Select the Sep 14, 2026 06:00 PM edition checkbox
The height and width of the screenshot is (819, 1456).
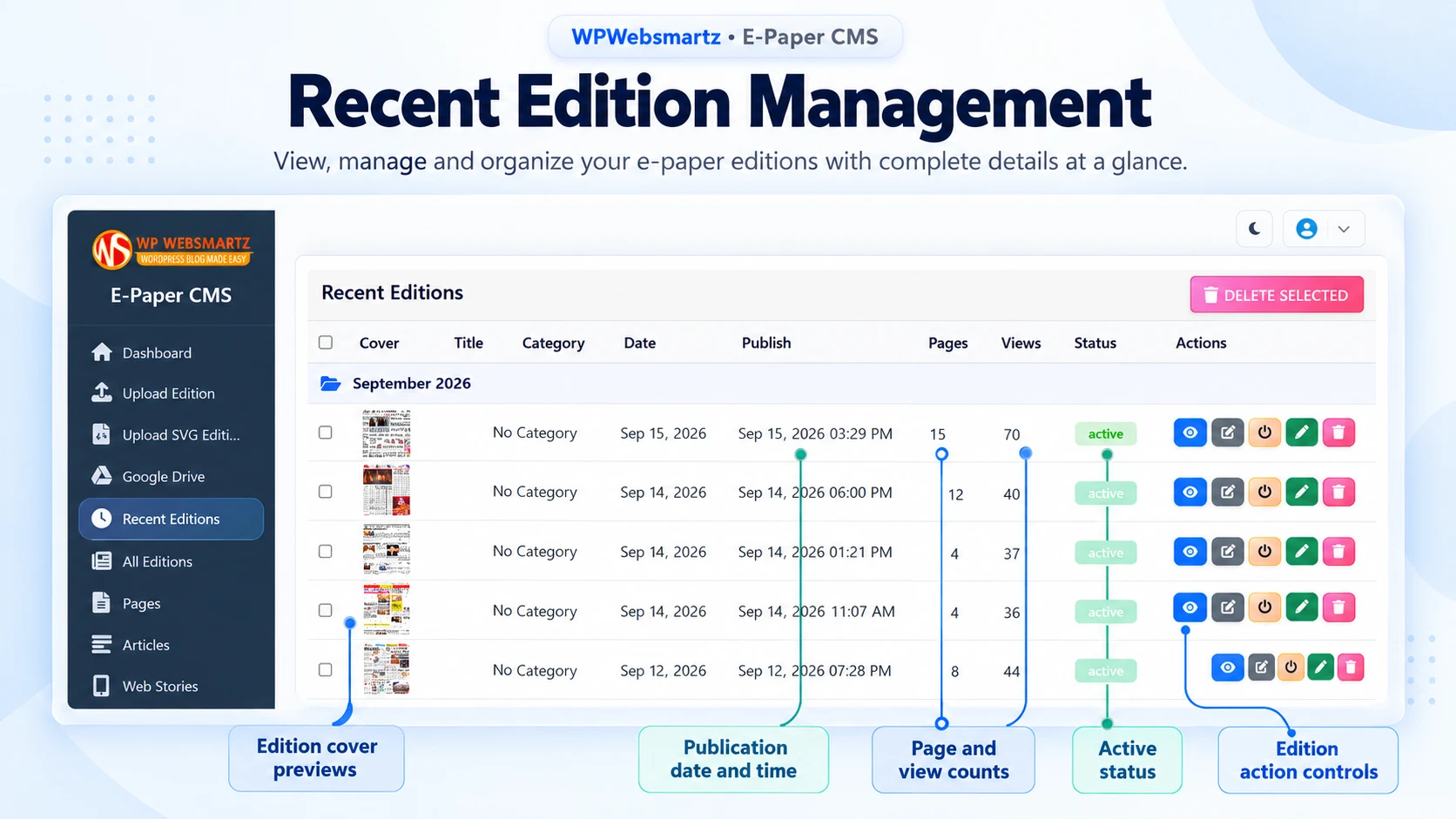click(326, 492)
